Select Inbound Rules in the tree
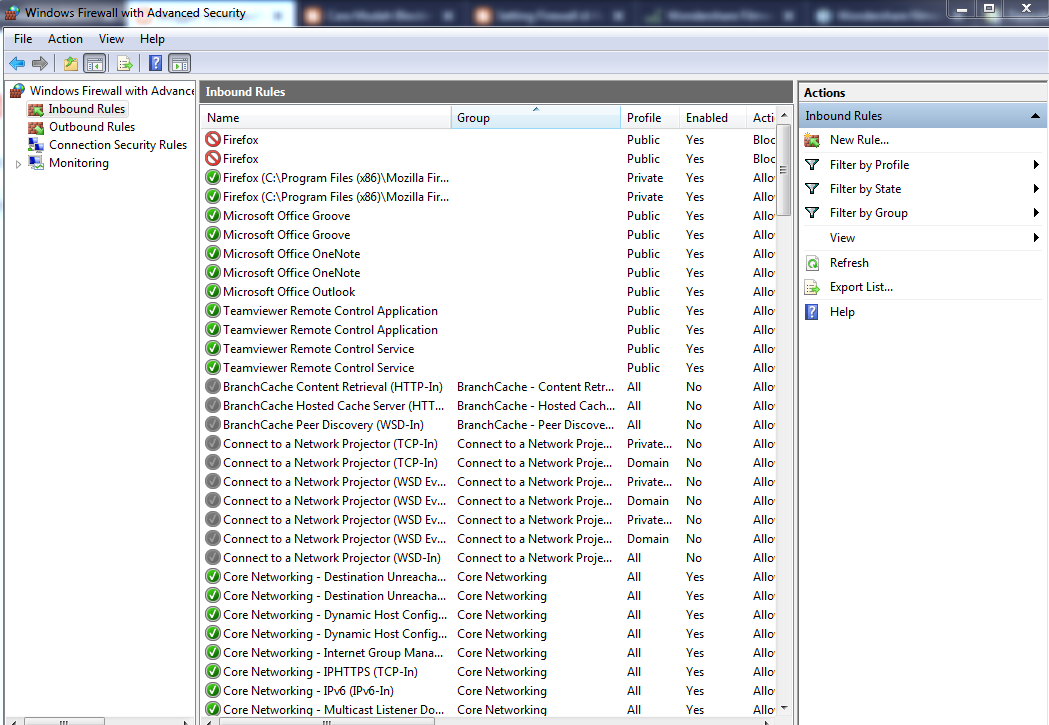This screenshot has width=1049, height=725. click(x=86, y=109)
